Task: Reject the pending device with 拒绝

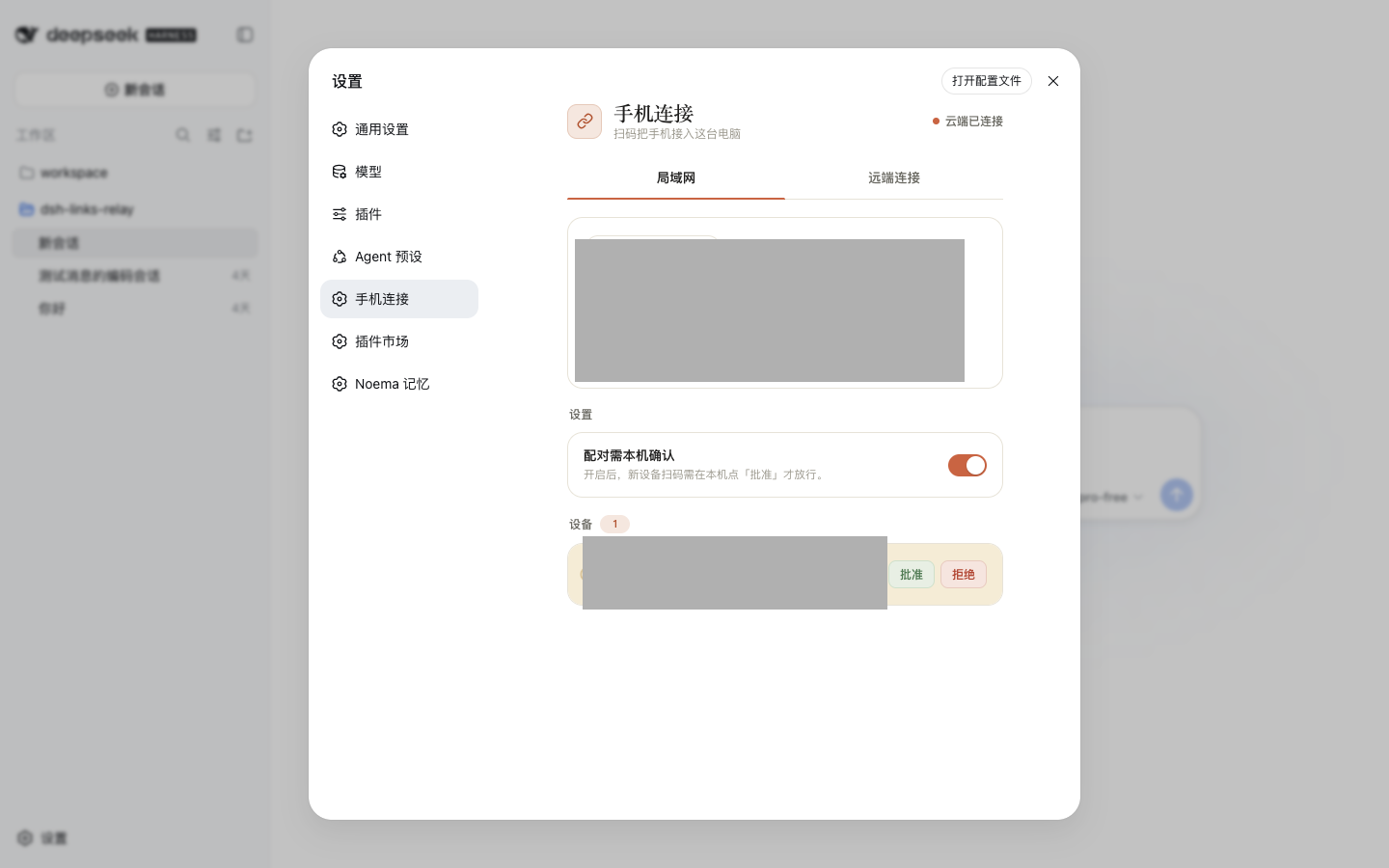Action: click(x=964, y=575)
